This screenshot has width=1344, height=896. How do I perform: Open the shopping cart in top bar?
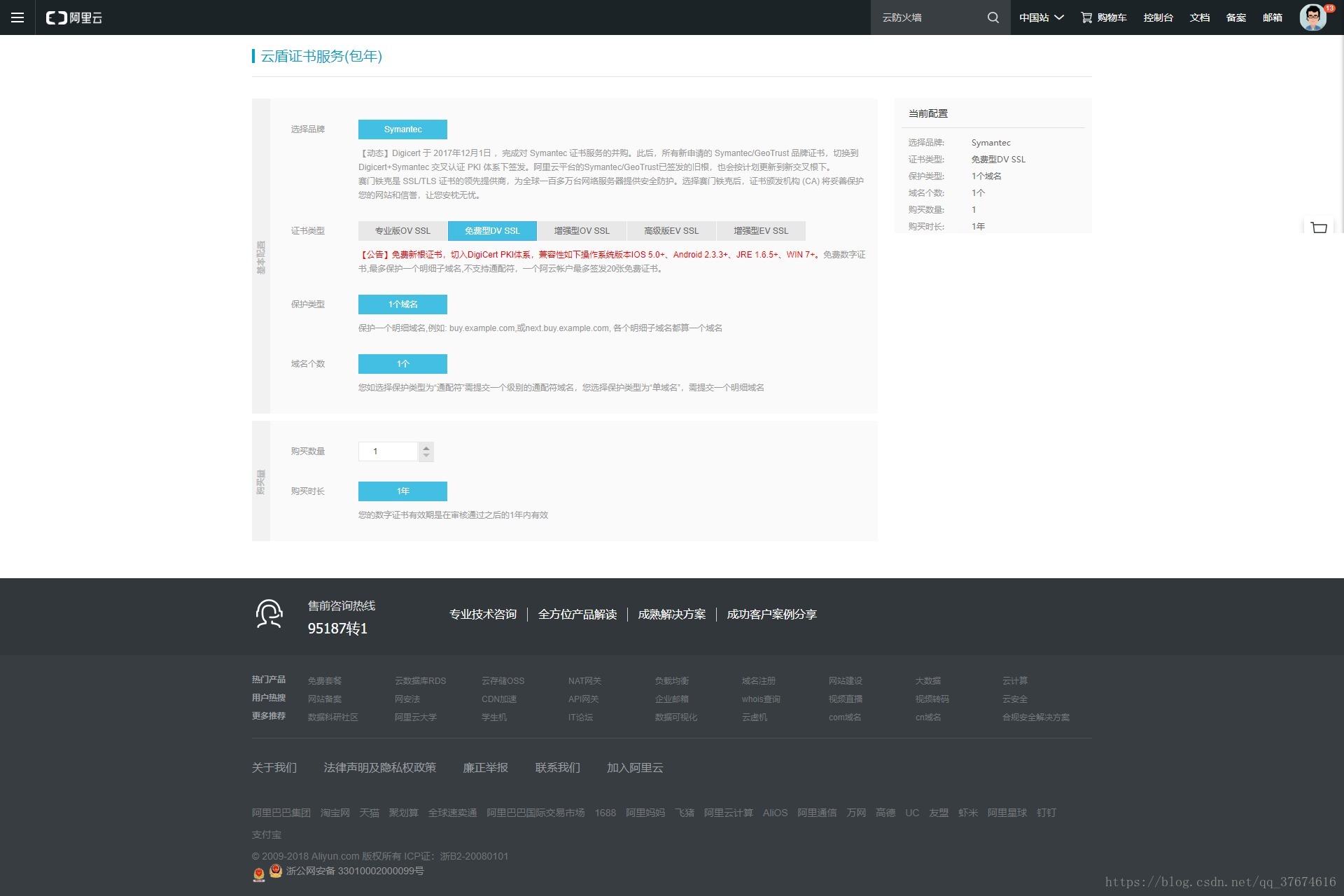1103,17
